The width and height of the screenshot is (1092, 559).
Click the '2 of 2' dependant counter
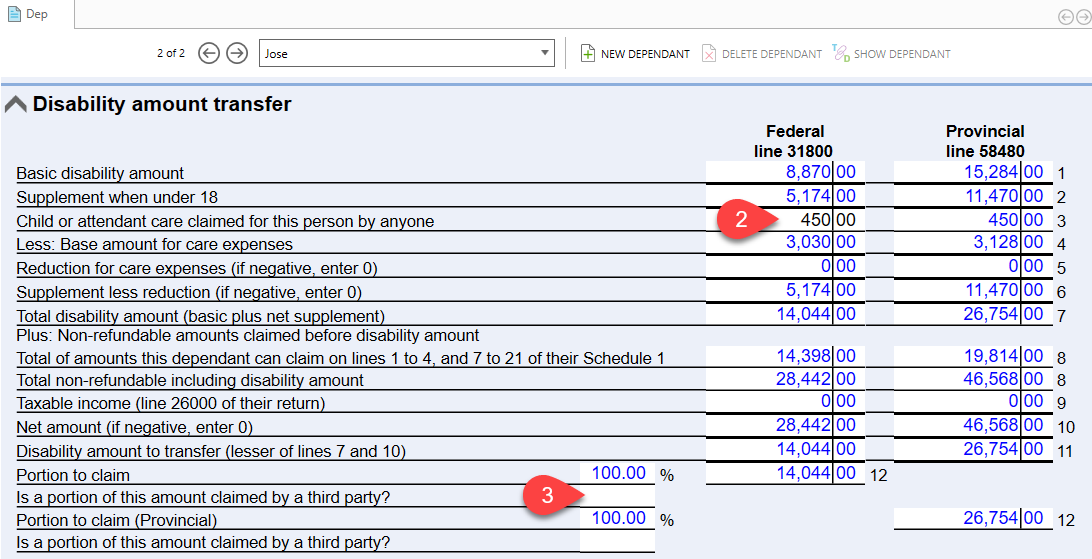tap(171, 53)
